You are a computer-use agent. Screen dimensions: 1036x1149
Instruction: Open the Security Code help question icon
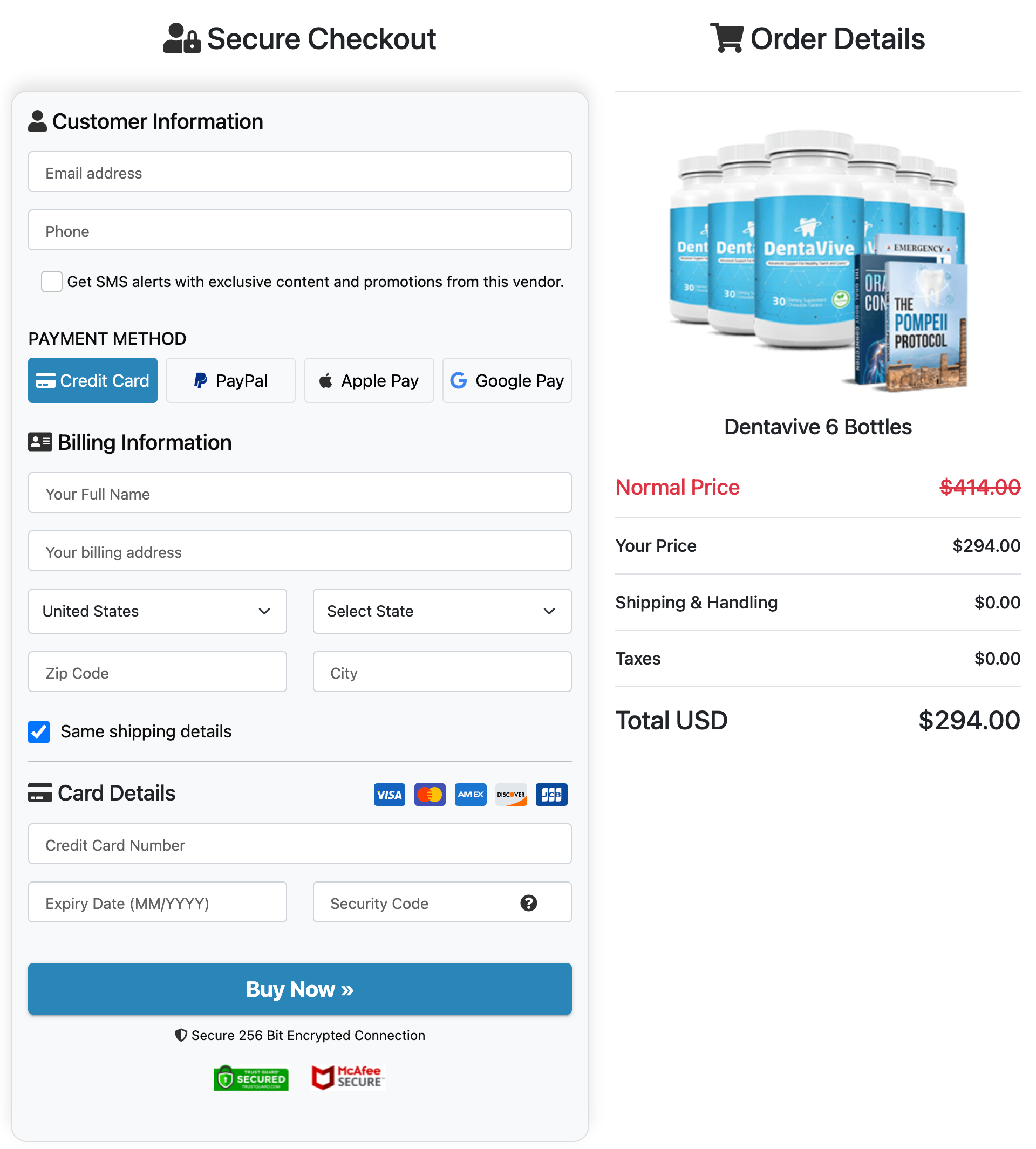pyautogui.click(x=529, y=903)
